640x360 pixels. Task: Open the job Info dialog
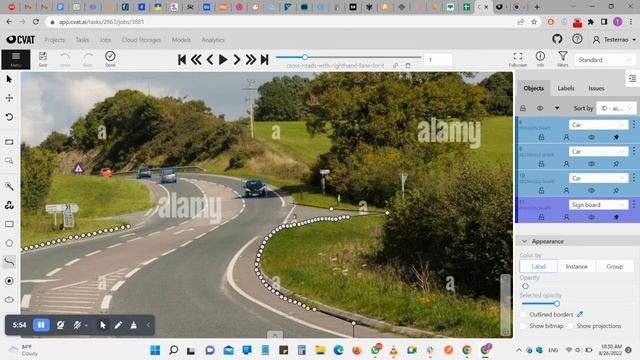540,59
